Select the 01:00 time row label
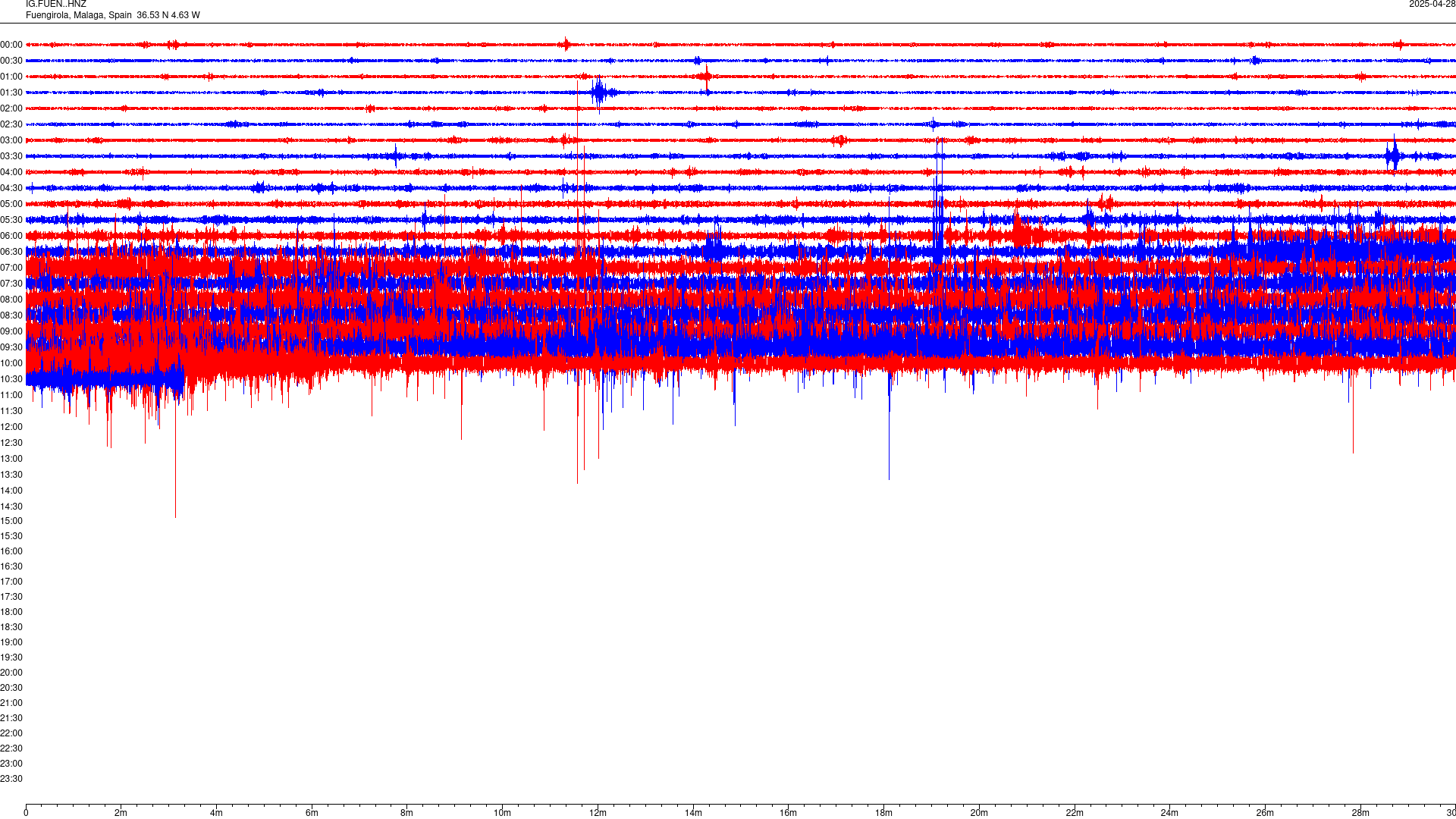Viewport: 1456px width, 819px height. coord(11,77)
